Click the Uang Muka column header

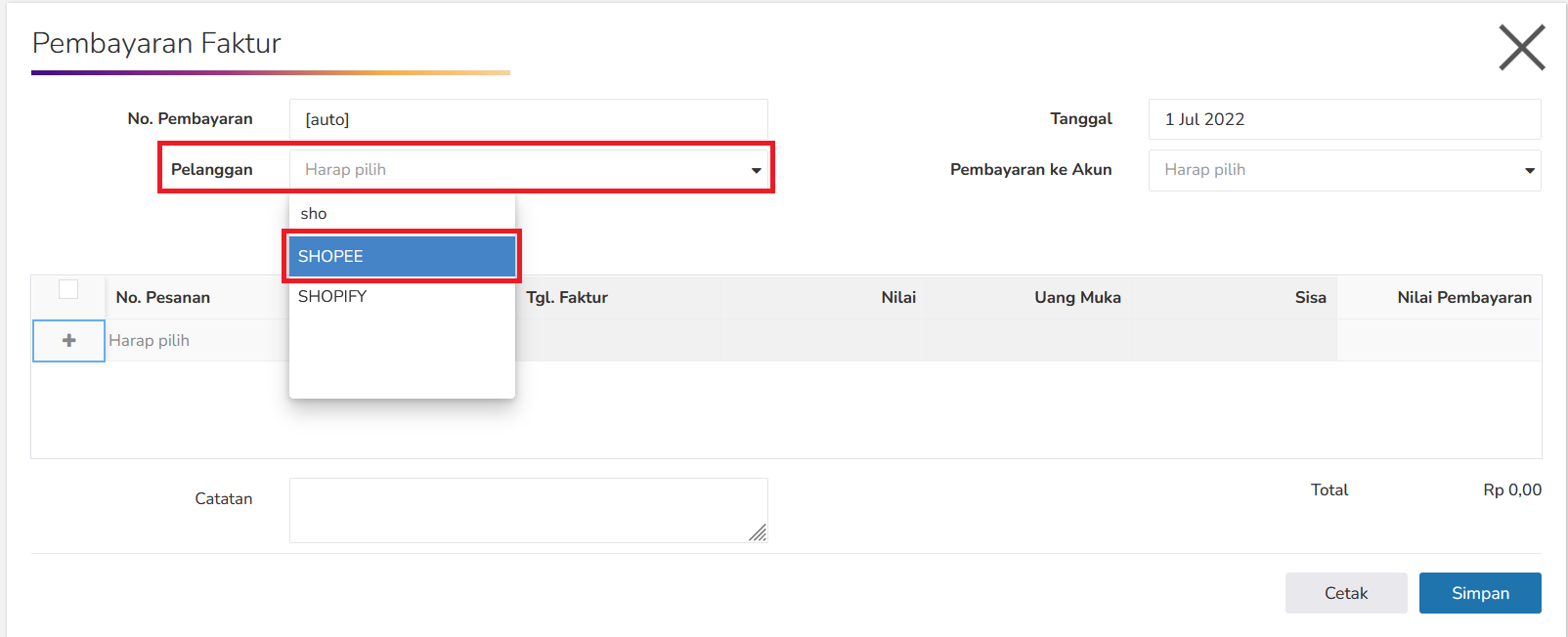pyautogui.click(x=1077, y=297)
